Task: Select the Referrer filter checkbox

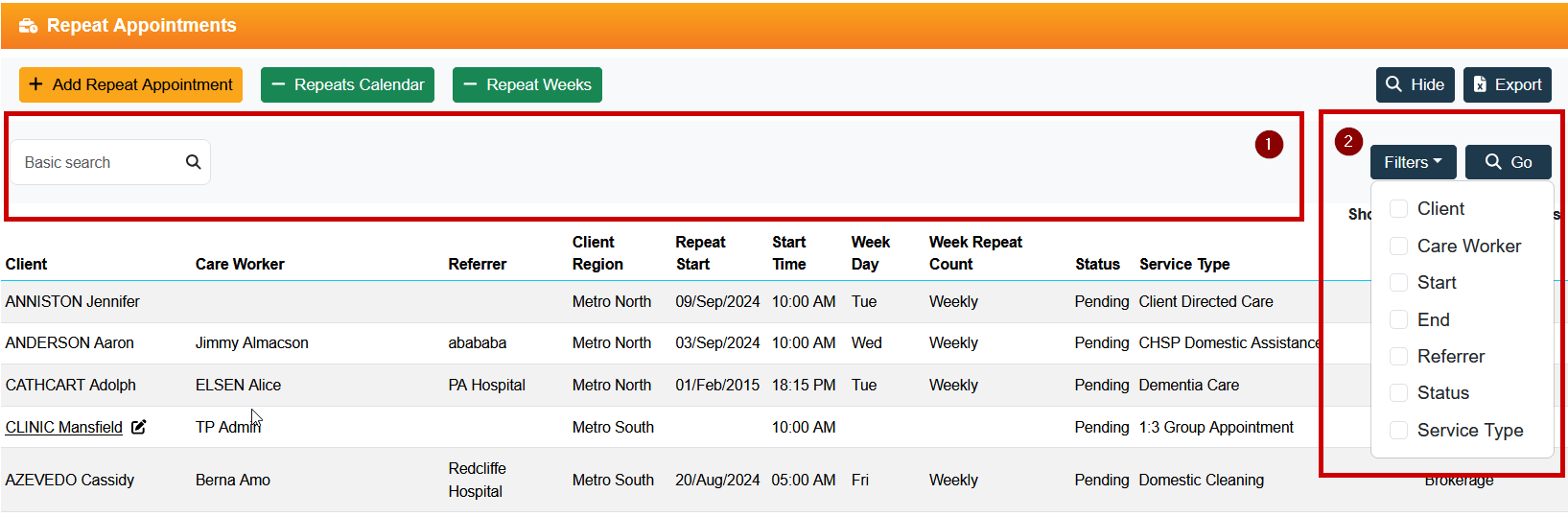Action: tap(1399, 357)
